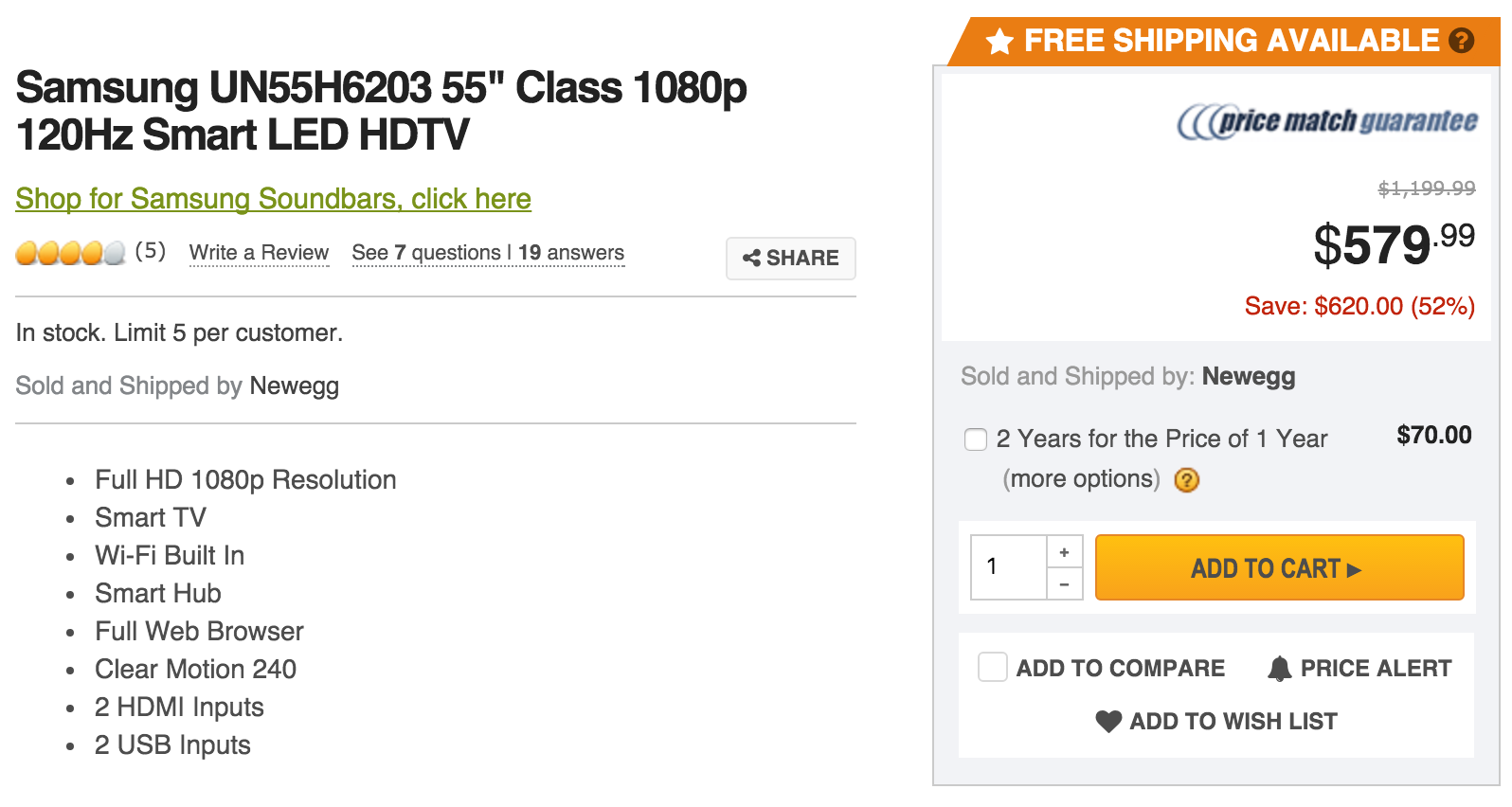Check the ADD TO COMPARE box
This screenshot has height=807, width=1512.
click(993, 667)
